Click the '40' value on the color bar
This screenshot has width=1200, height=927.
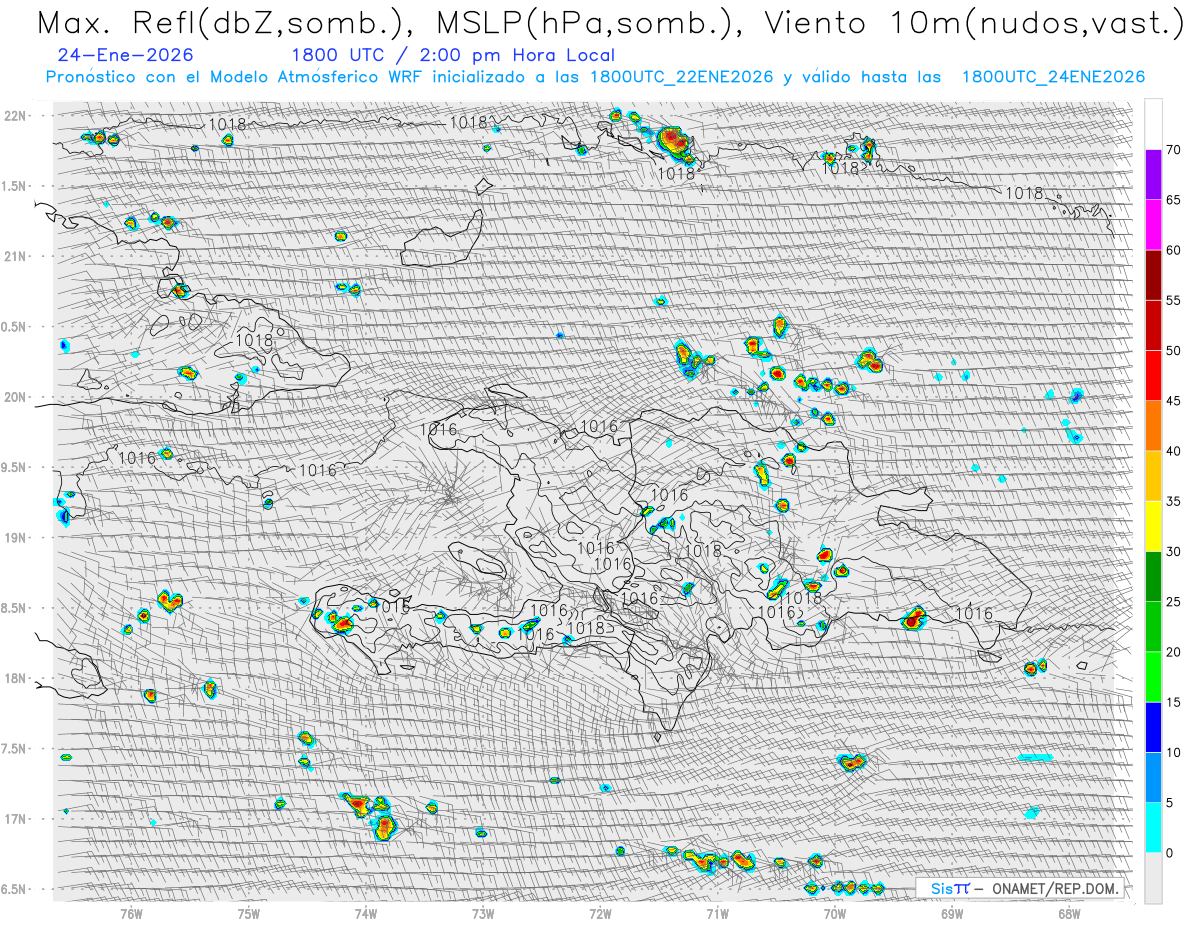coord(1173,451)
